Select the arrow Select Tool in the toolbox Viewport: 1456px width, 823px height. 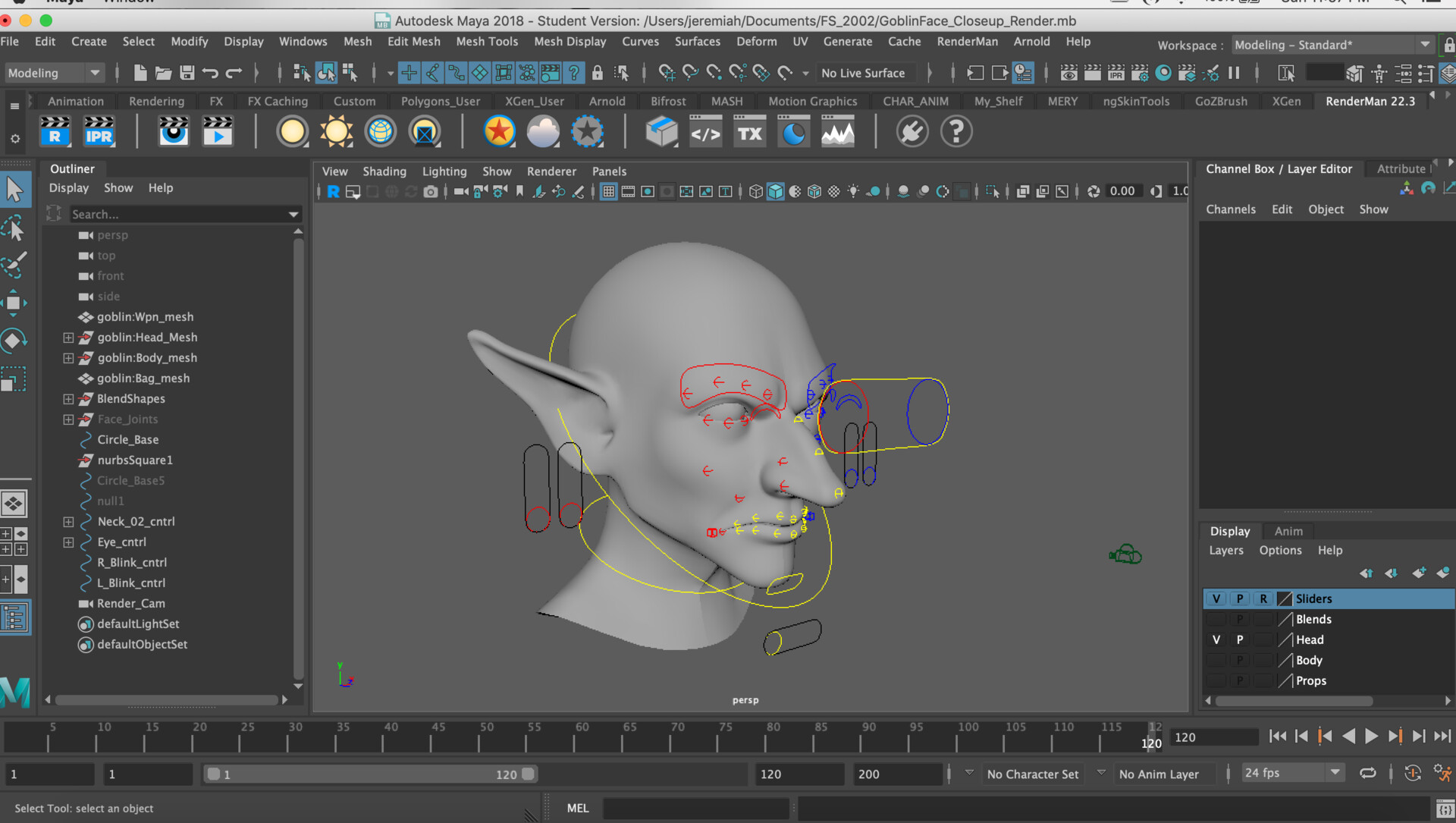(x=16, y=189)
